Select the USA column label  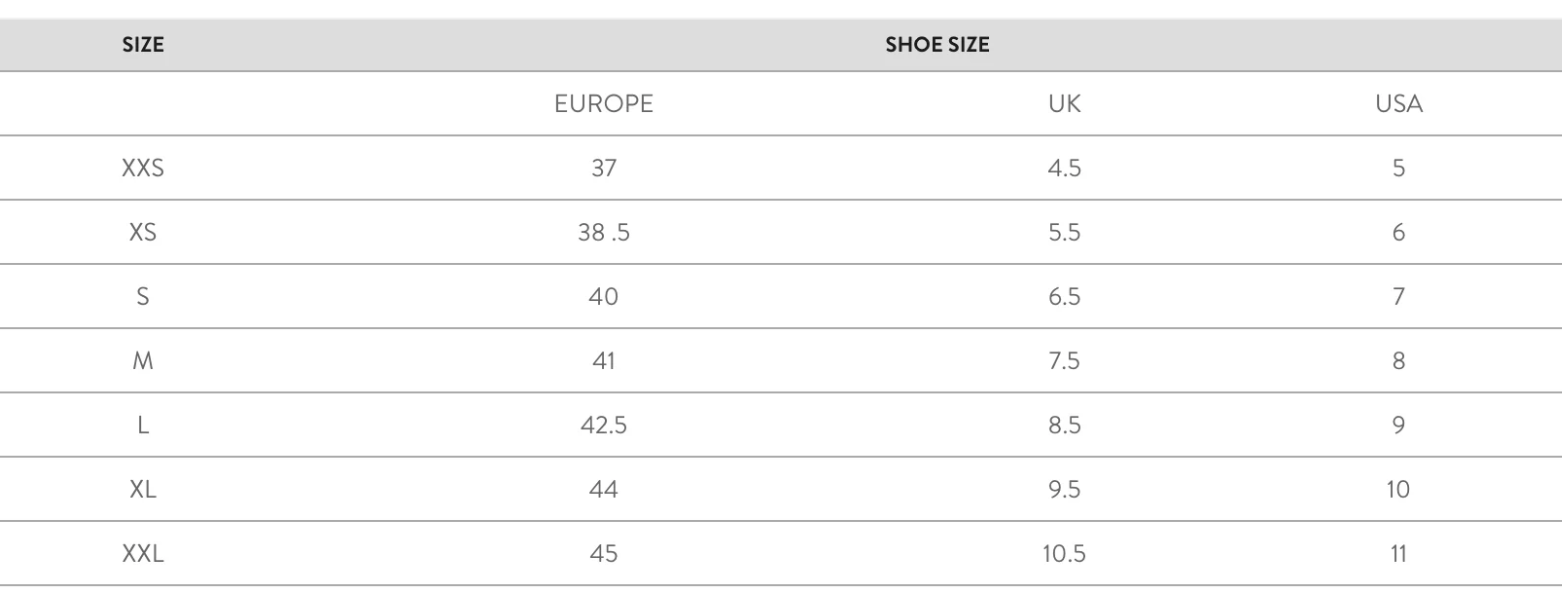point(1399,104)
